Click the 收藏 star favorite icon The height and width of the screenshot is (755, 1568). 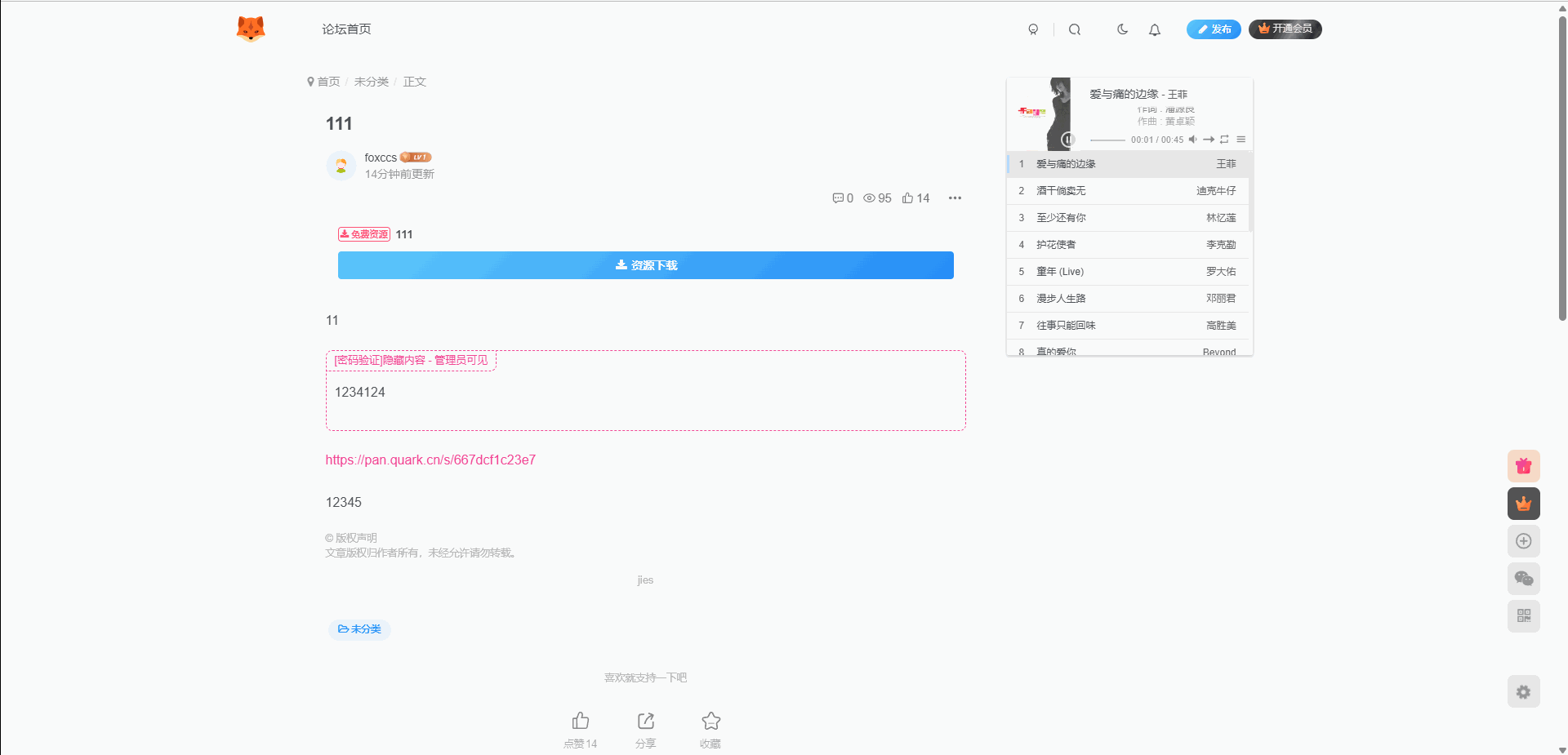pos(711,721)
